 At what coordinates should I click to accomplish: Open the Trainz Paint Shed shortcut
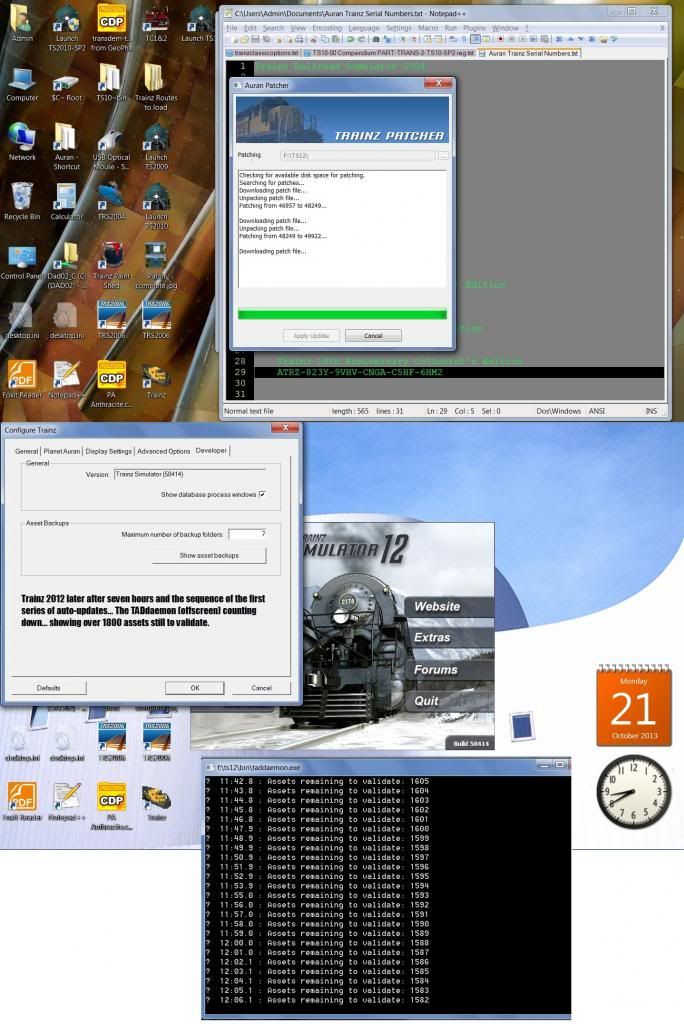point(111,266)
